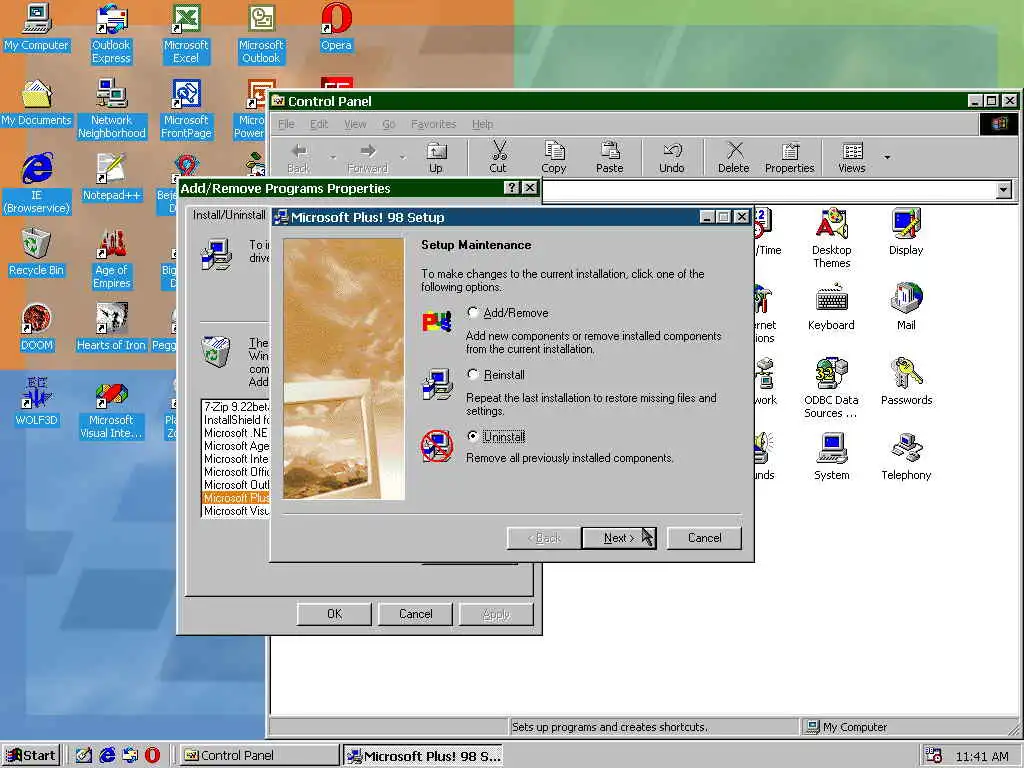Select the Mail control panel icon

pos(906,307)
